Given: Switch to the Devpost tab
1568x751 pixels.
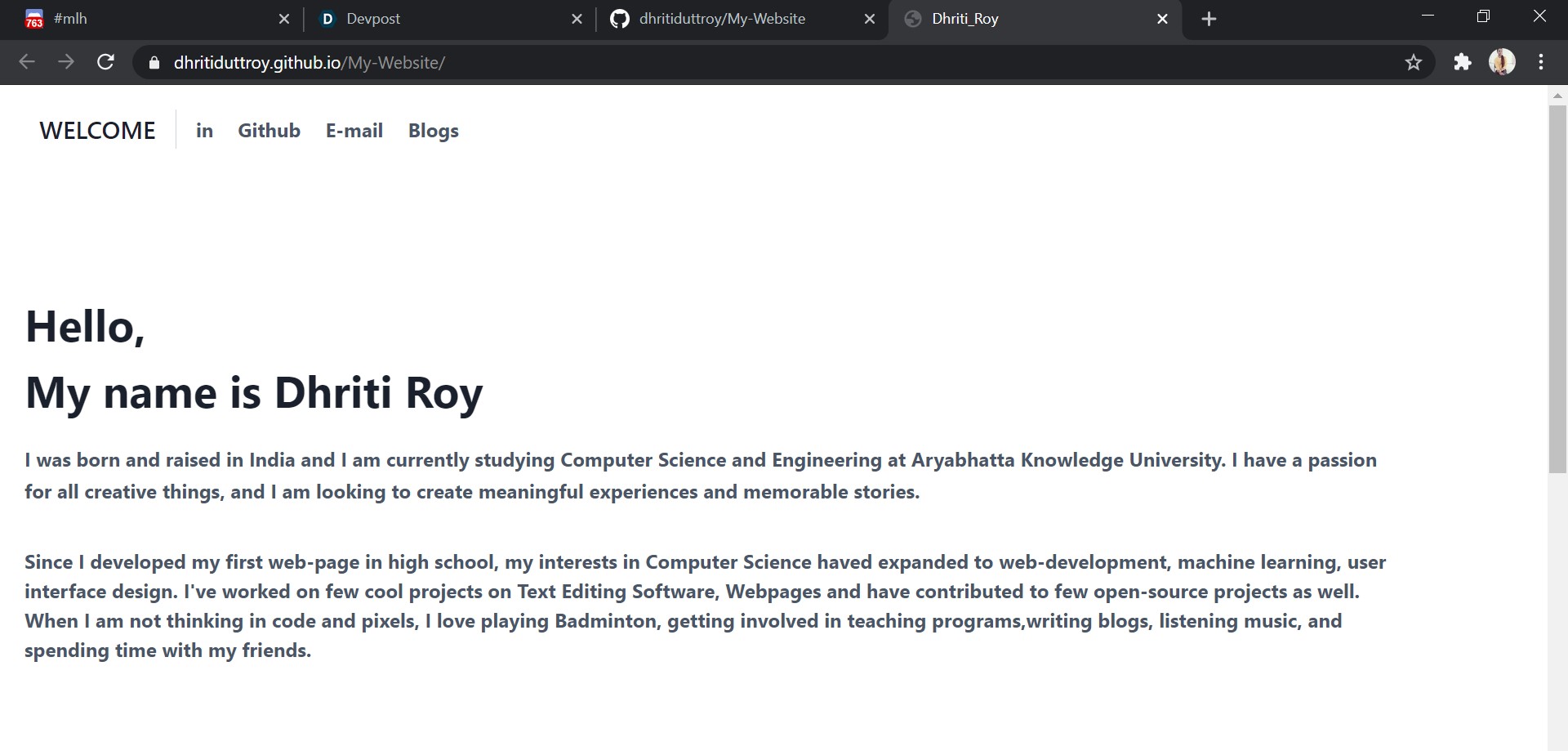Looking at the screenshot, I should click(441, 19).
